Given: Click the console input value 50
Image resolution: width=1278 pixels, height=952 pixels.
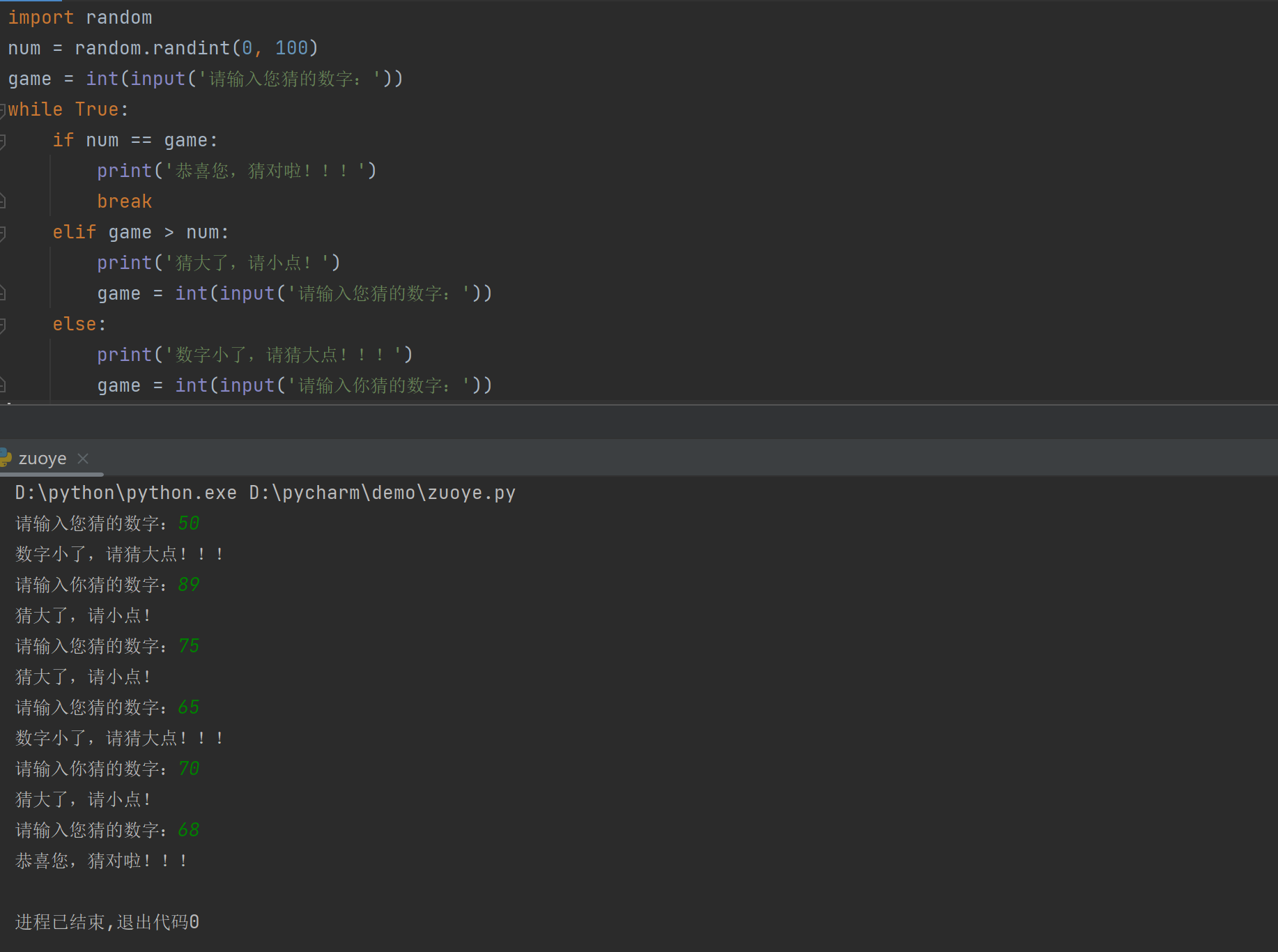Looking at the screenshot, I should coord(189,523).
